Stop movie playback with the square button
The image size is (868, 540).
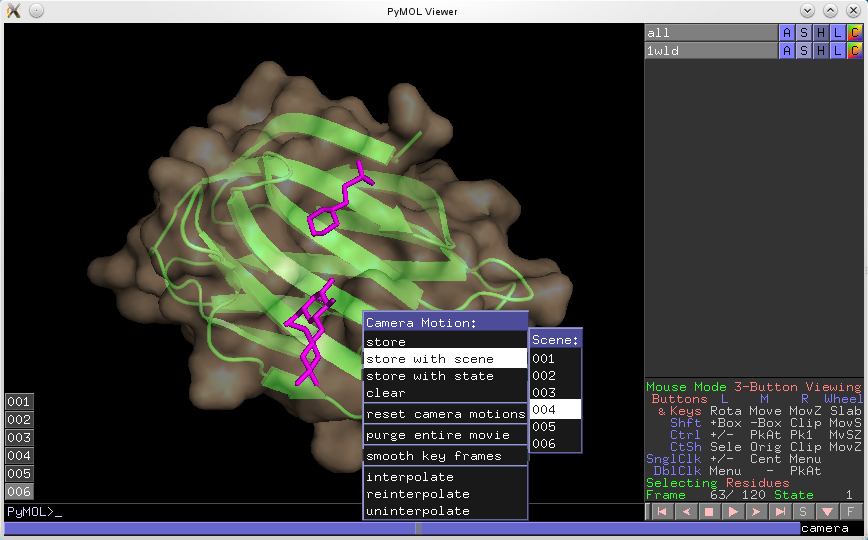pyautogui.click(x=708, y=512)
